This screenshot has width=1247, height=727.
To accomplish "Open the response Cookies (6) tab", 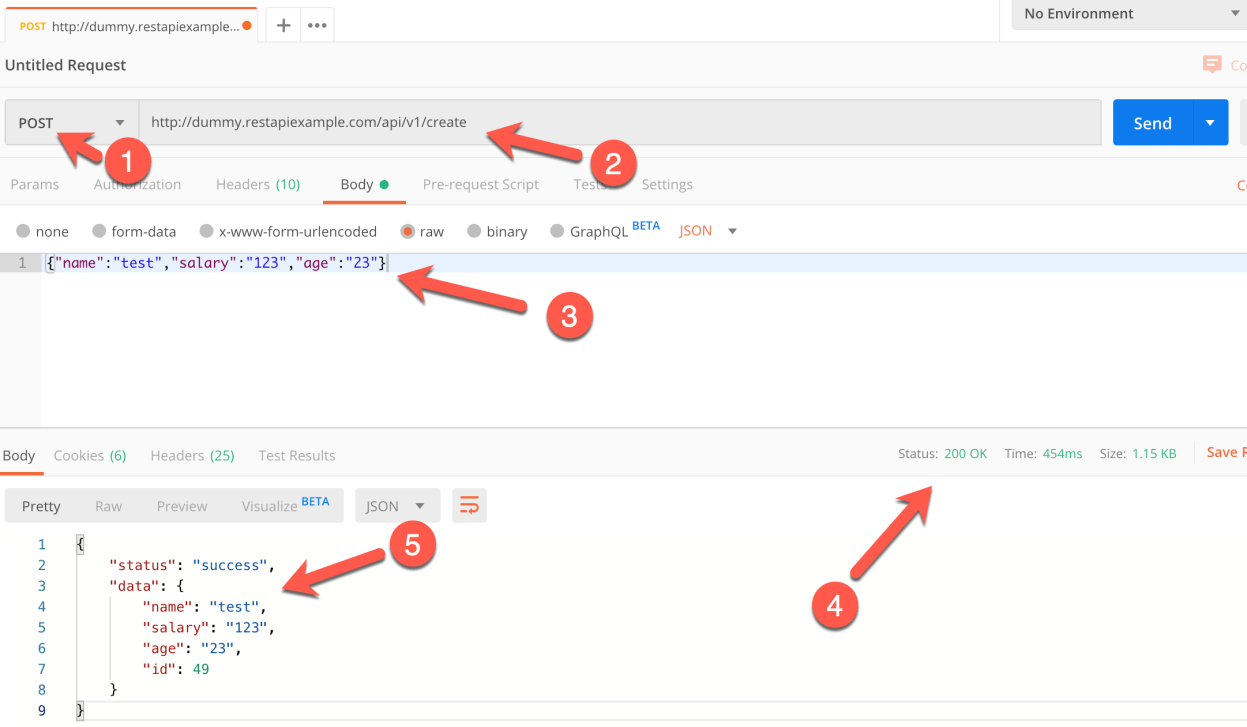I will pos(90,455).
